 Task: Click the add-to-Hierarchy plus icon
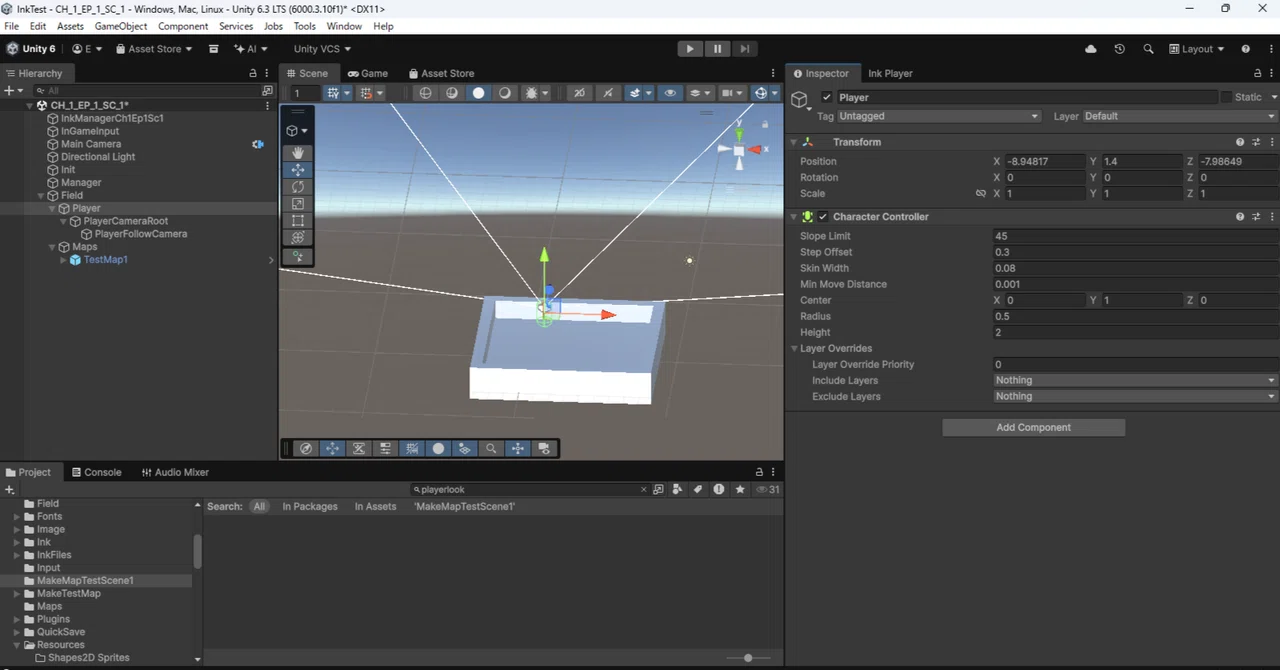pyautogui.click(x=8, y=90)
